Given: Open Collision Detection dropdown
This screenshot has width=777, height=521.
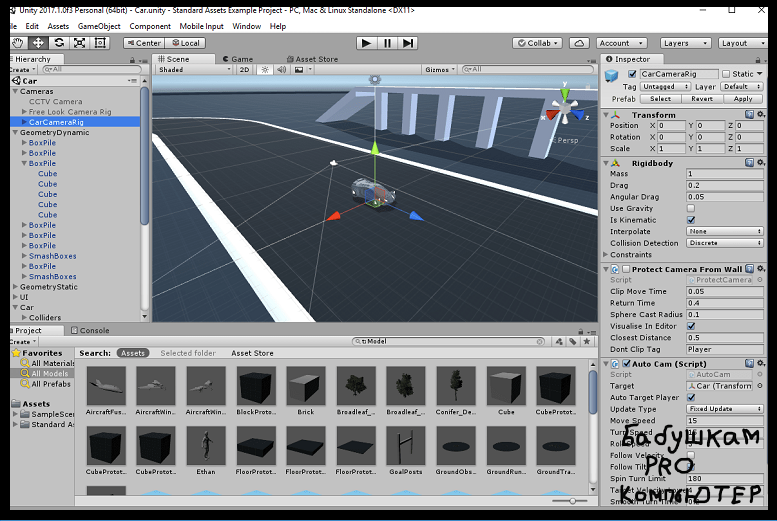Looking at the screenshot, I should [724, 243].
